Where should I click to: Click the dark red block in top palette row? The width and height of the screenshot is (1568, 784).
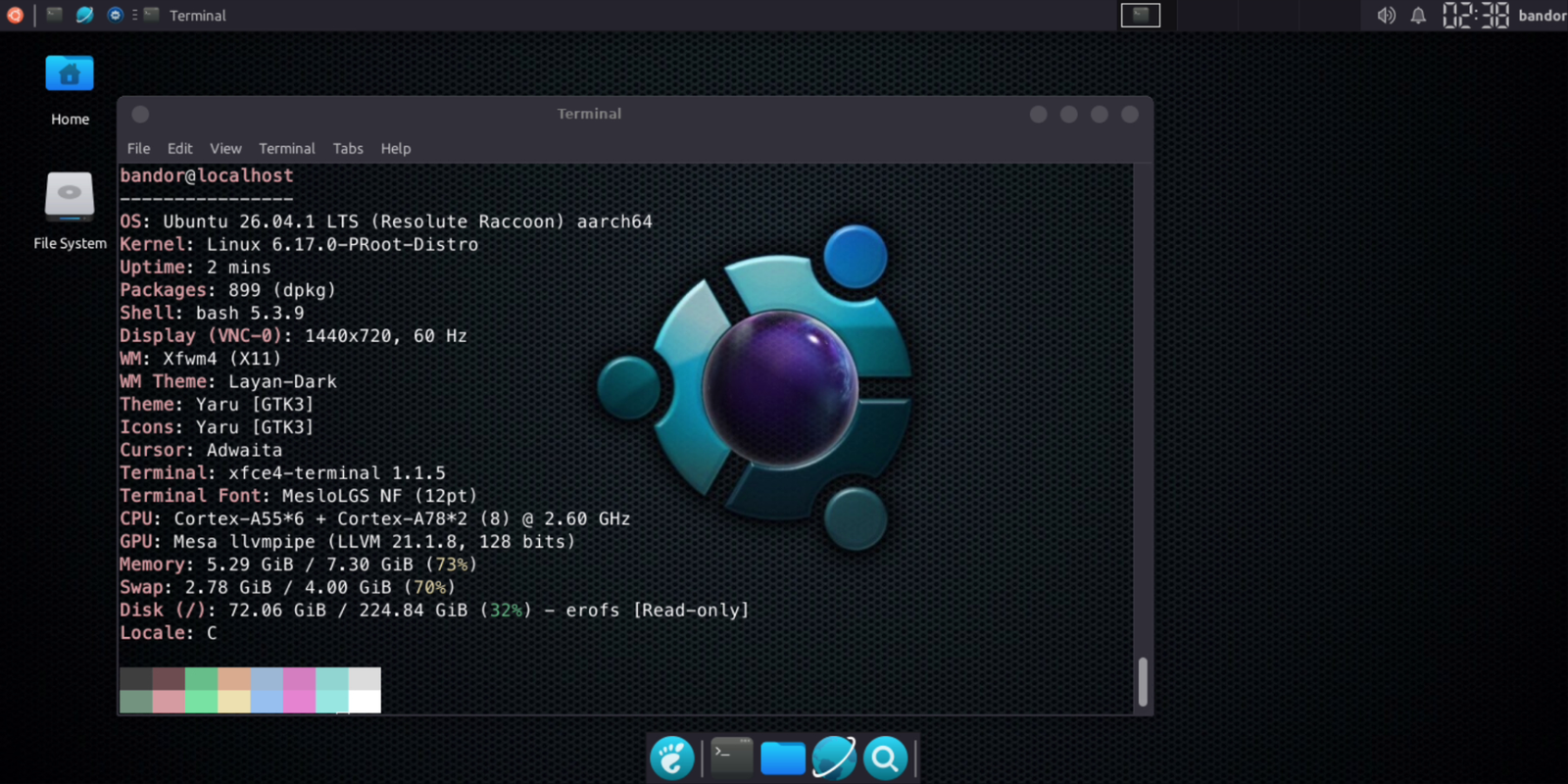(169, 679)
